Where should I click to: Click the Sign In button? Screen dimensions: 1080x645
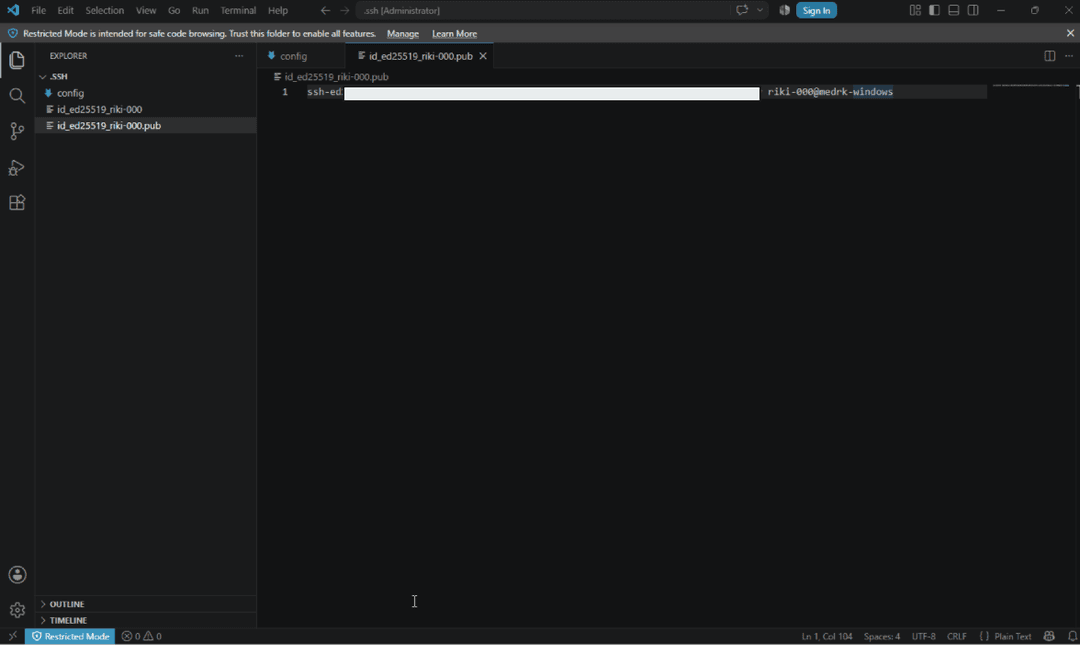pos(816,10)
